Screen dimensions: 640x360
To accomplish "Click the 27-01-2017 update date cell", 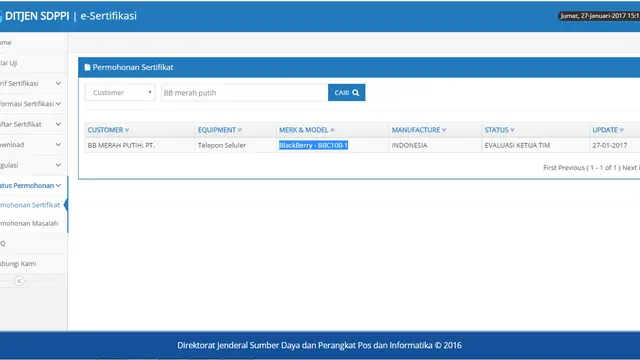I will (x=615, y=145).
